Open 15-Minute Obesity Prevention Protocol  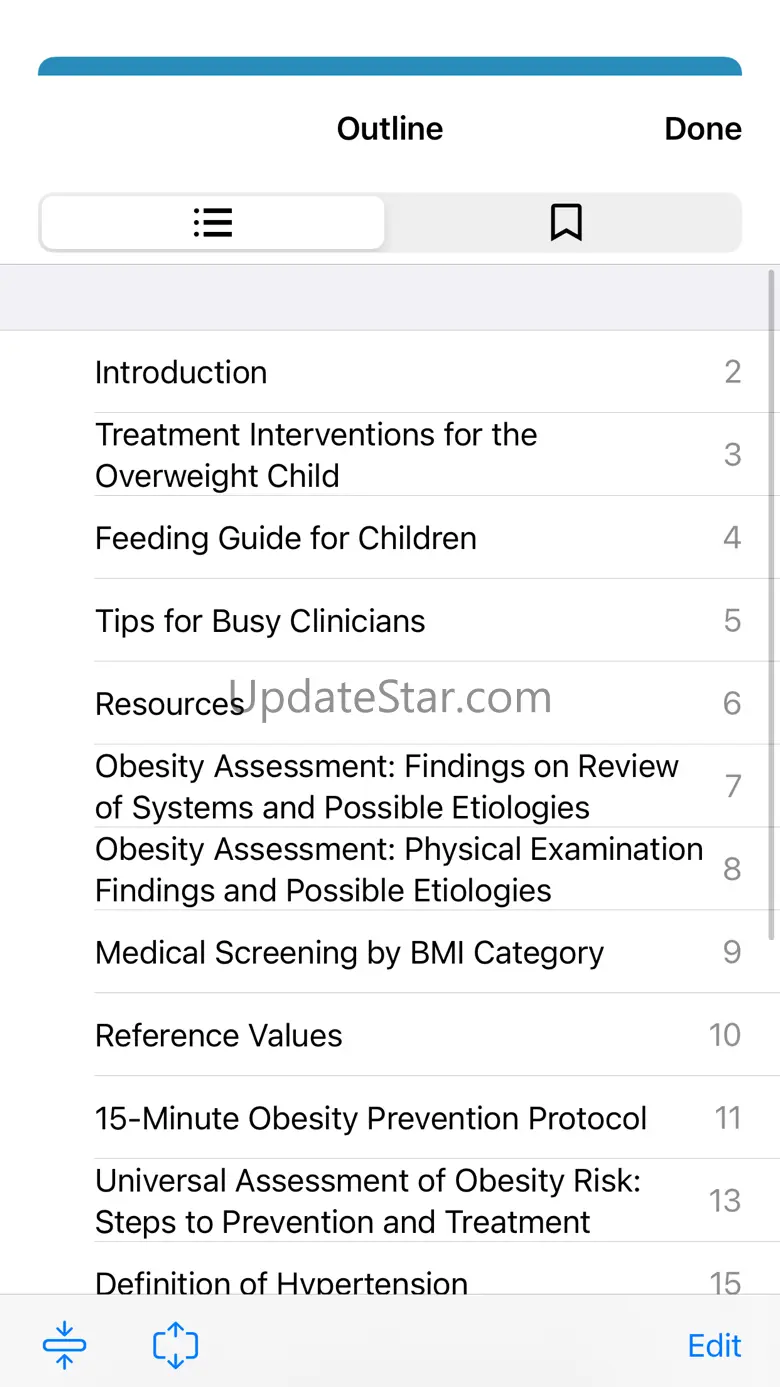[371, 1119]
